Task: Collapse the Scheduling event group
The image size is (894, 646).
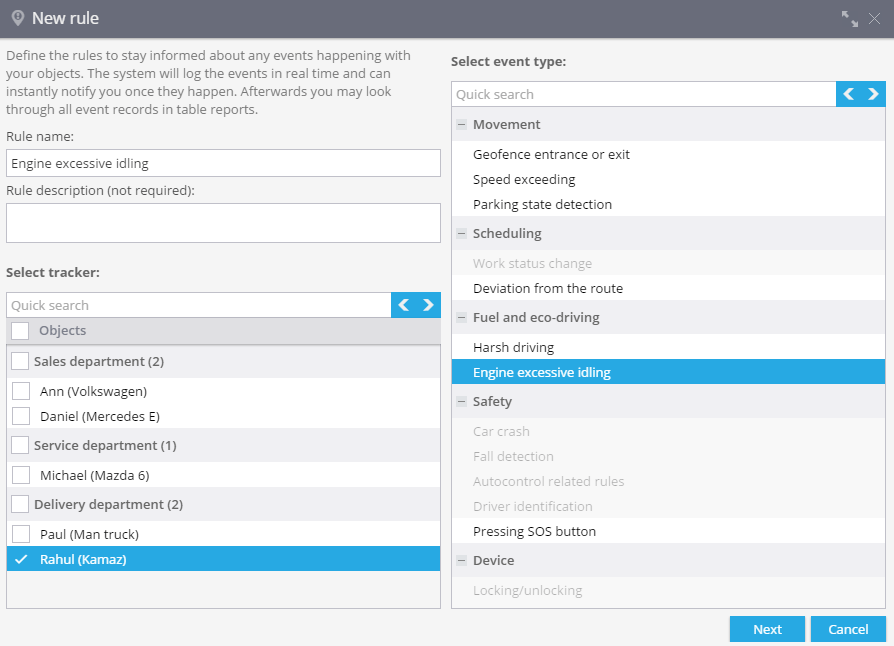Action: coord(462,233)
